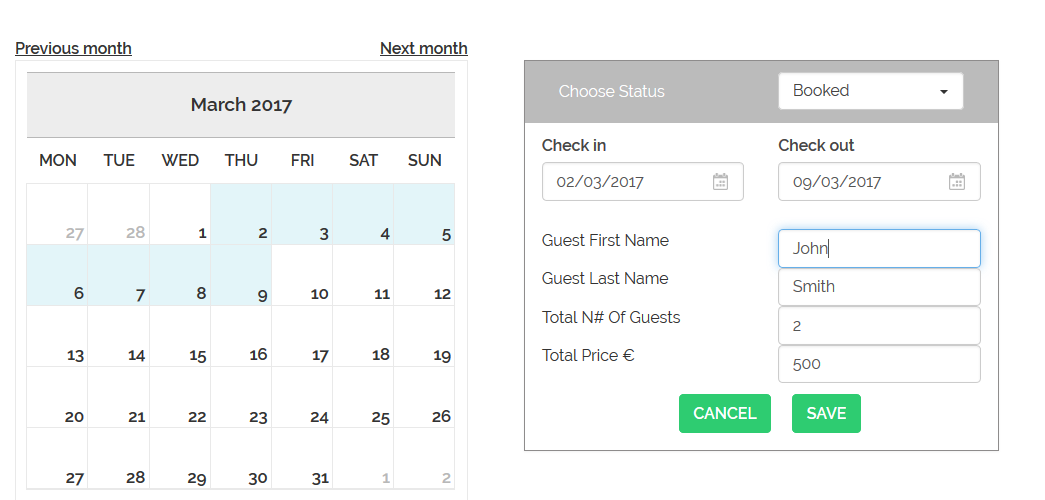The image size is (1045, 500).
Task: Click the Check out date field
Action: (x=879, y=181)
